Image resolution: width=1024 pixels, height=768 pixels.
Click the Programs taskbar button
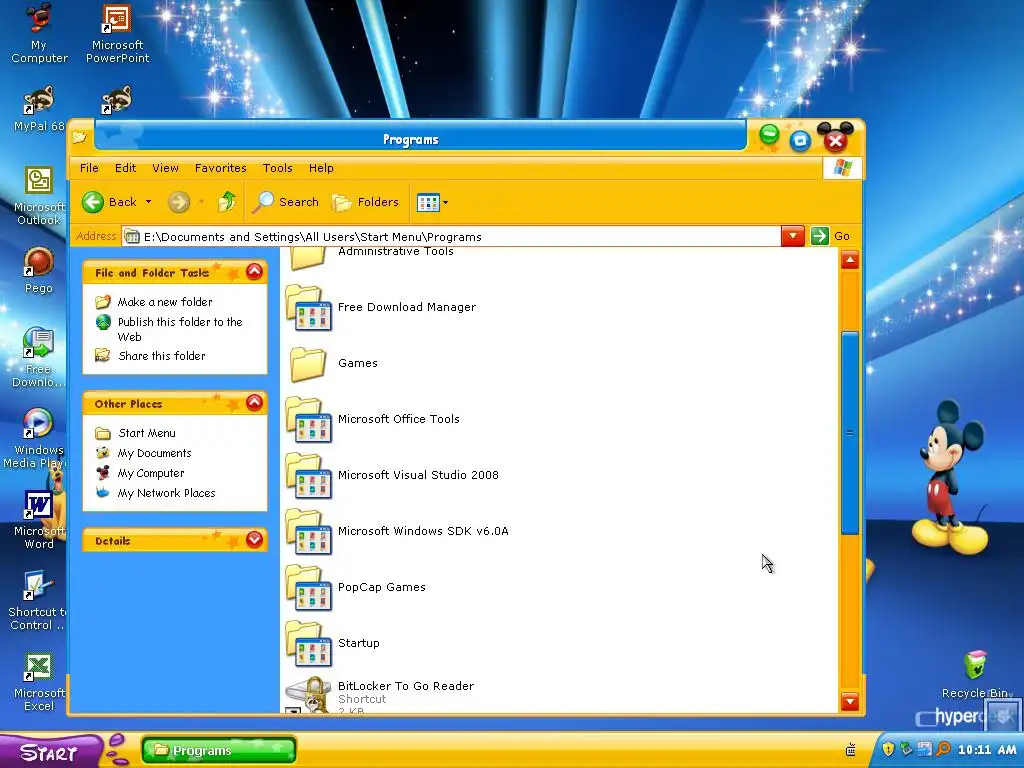219,750
